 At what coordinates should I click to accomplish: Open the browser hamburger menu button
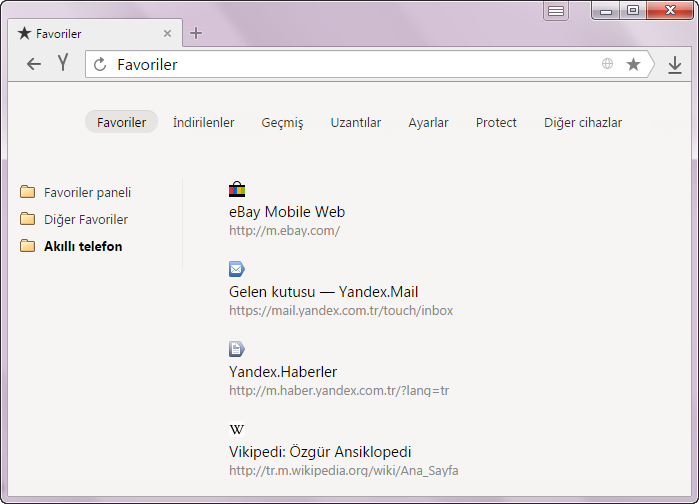pos(555,11)
